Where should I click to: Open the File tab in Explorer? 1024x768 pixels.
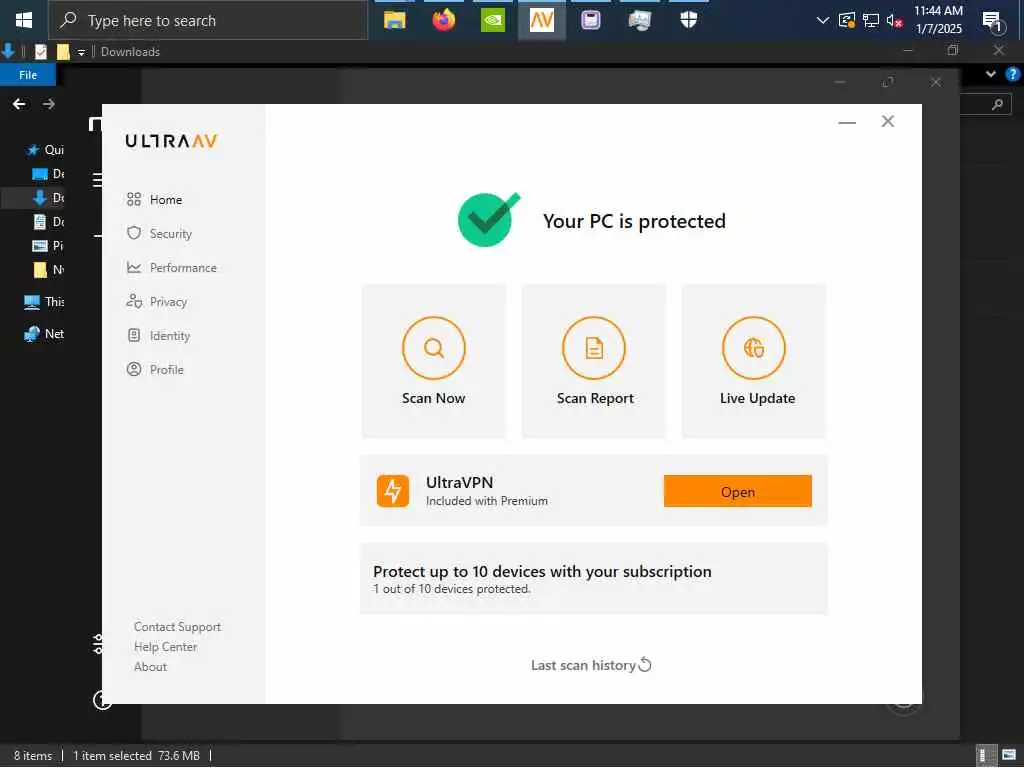[x=28, y=74]
